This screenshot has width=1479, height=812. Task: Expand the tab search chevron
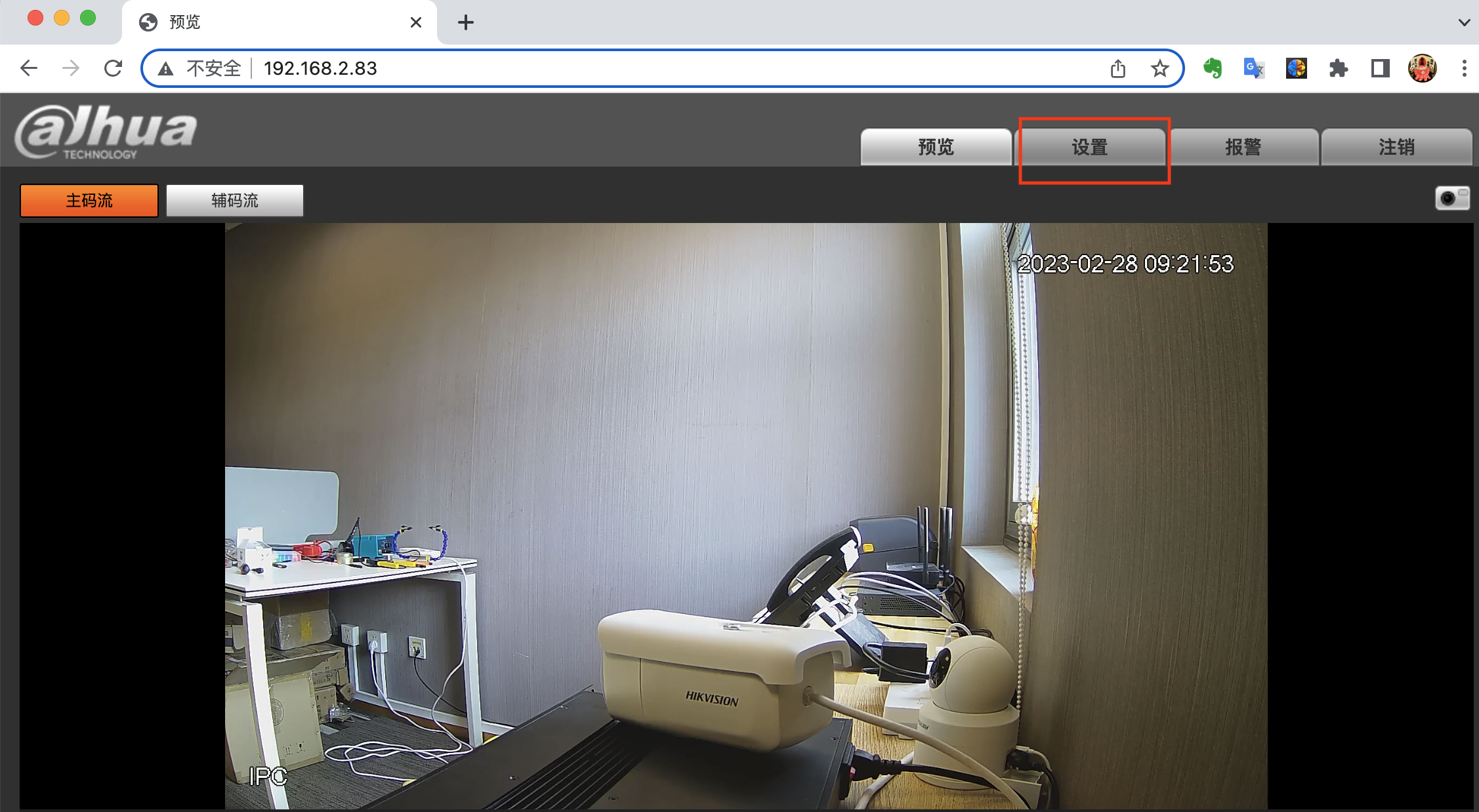pyautogui.click(x=1464, y=22)
